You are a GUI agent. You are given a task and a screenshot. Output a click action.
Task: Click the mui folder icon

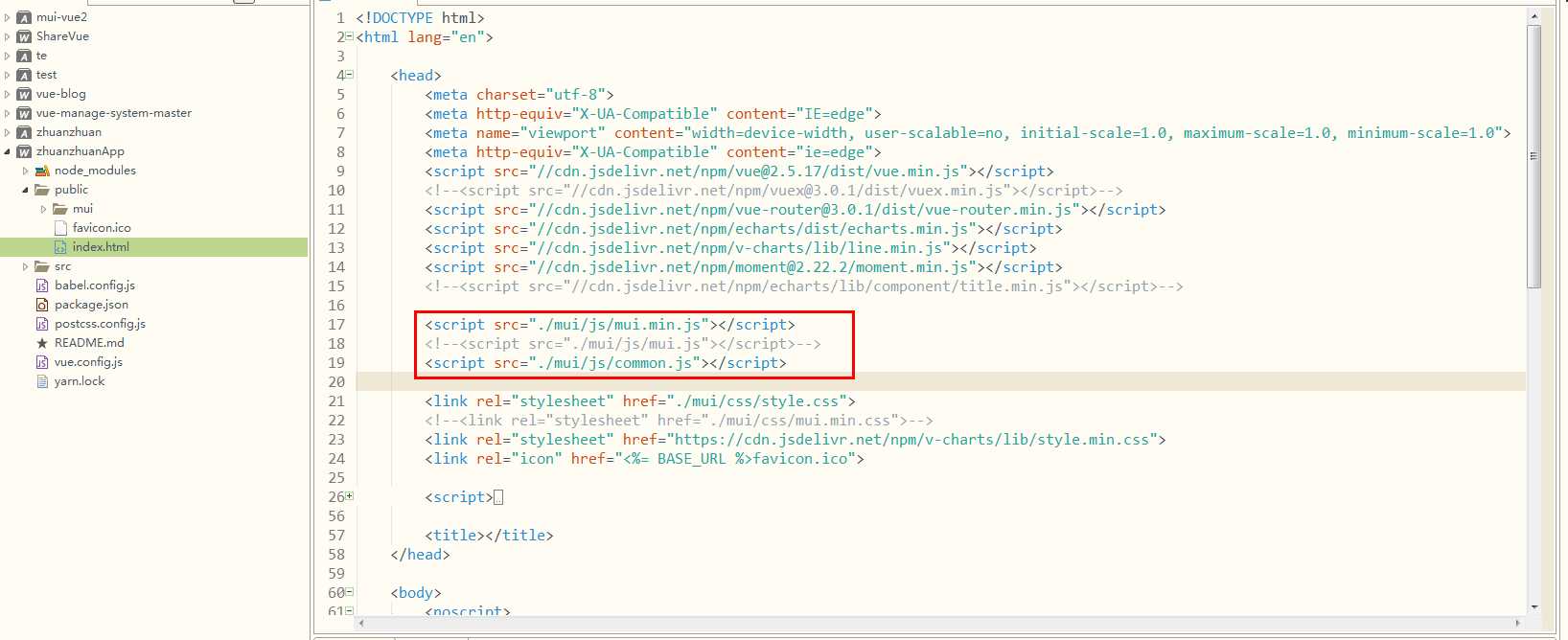60,209
